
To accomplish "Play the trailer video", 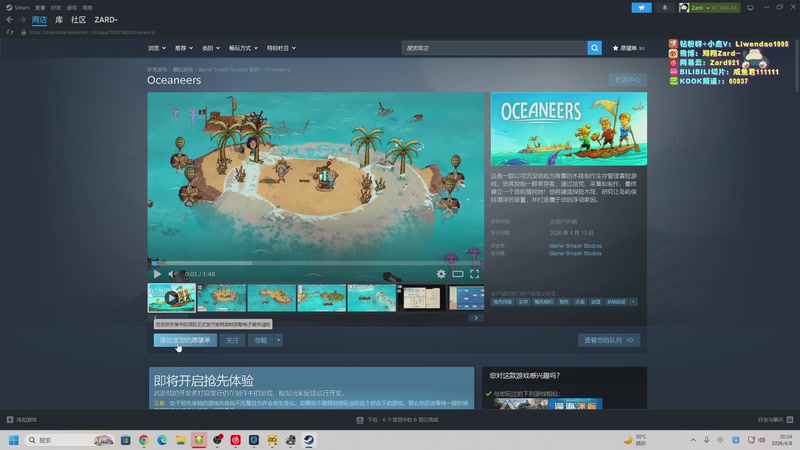I will pyautogui.click(x=157, y=274).
